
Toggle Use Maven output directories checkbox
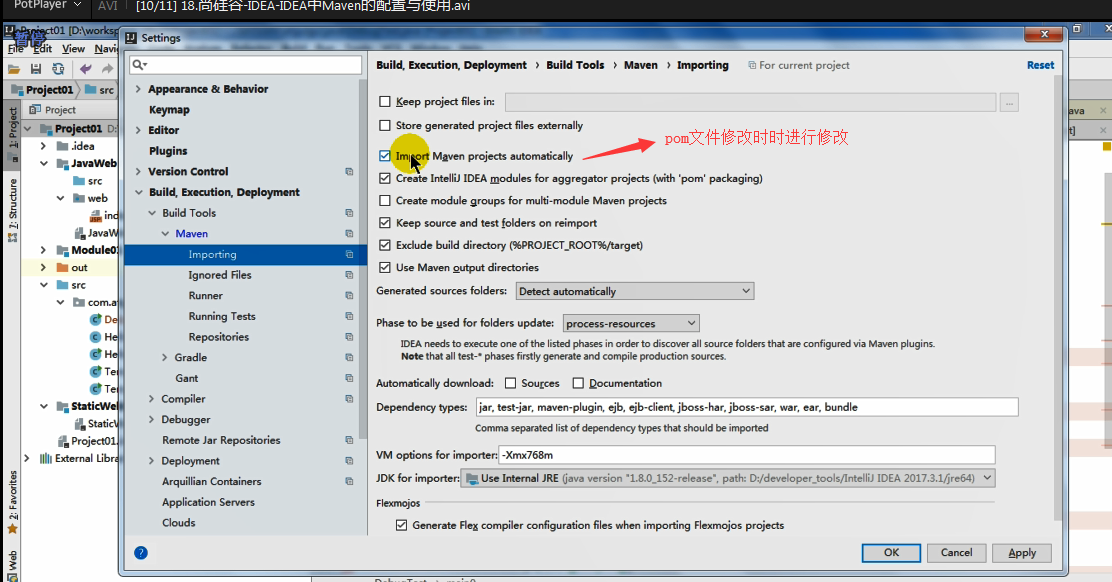(x=384, y=267)
